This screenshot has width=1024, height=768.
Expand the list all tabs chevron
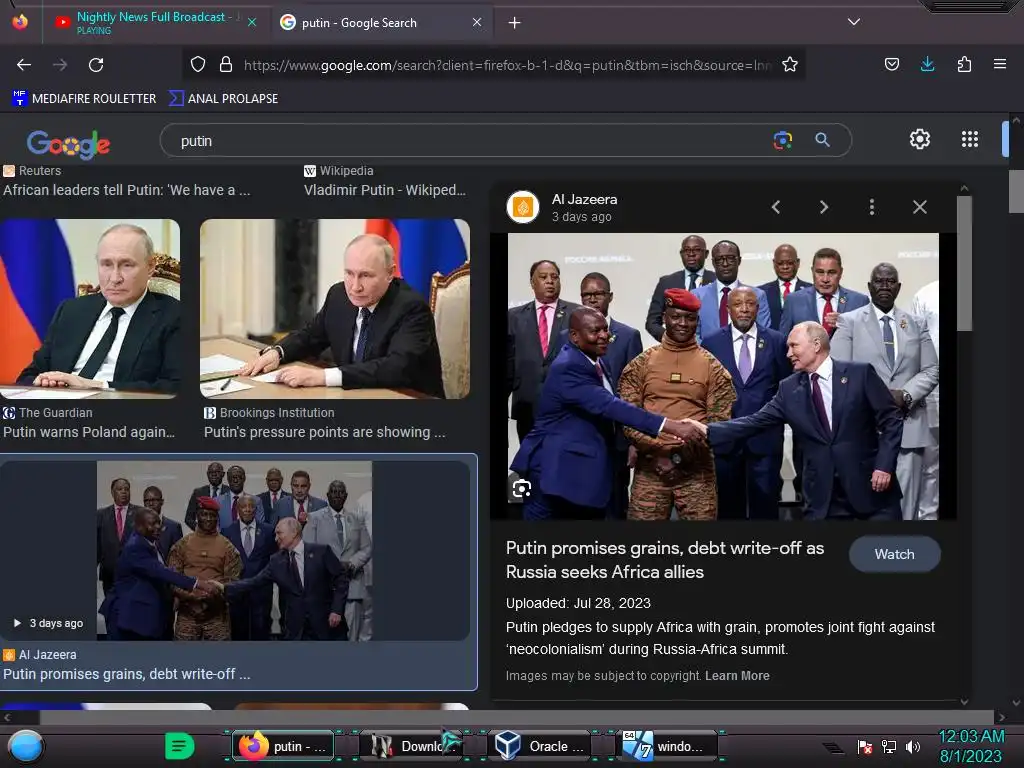pyautogui.click(x=854, y=22)
